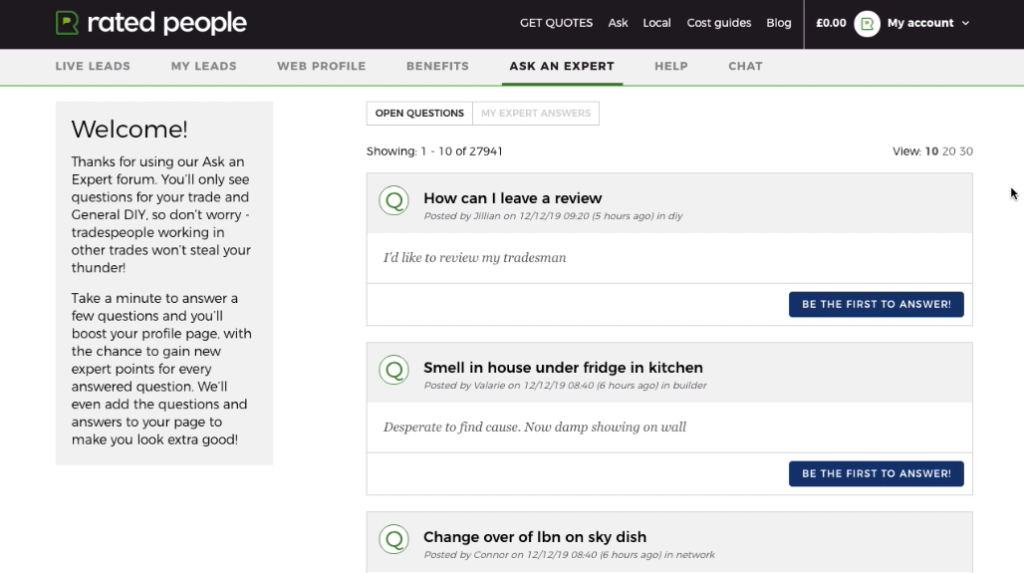
Task: Open the Web Profile section
Action: pos(321,66)
